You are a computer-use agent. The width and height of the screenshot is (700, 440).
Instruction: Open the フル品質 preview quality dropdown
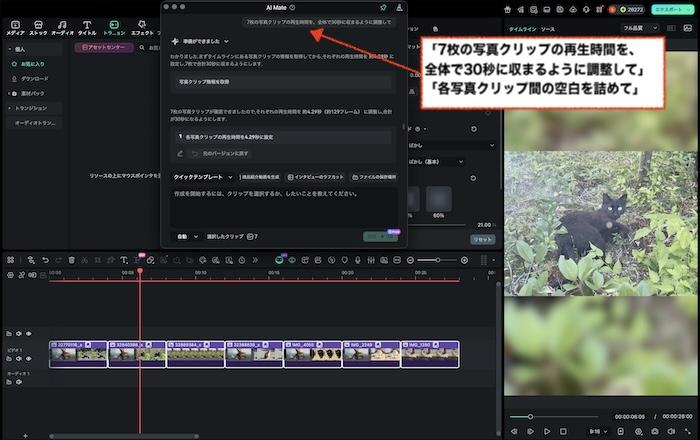click(640, 28)
